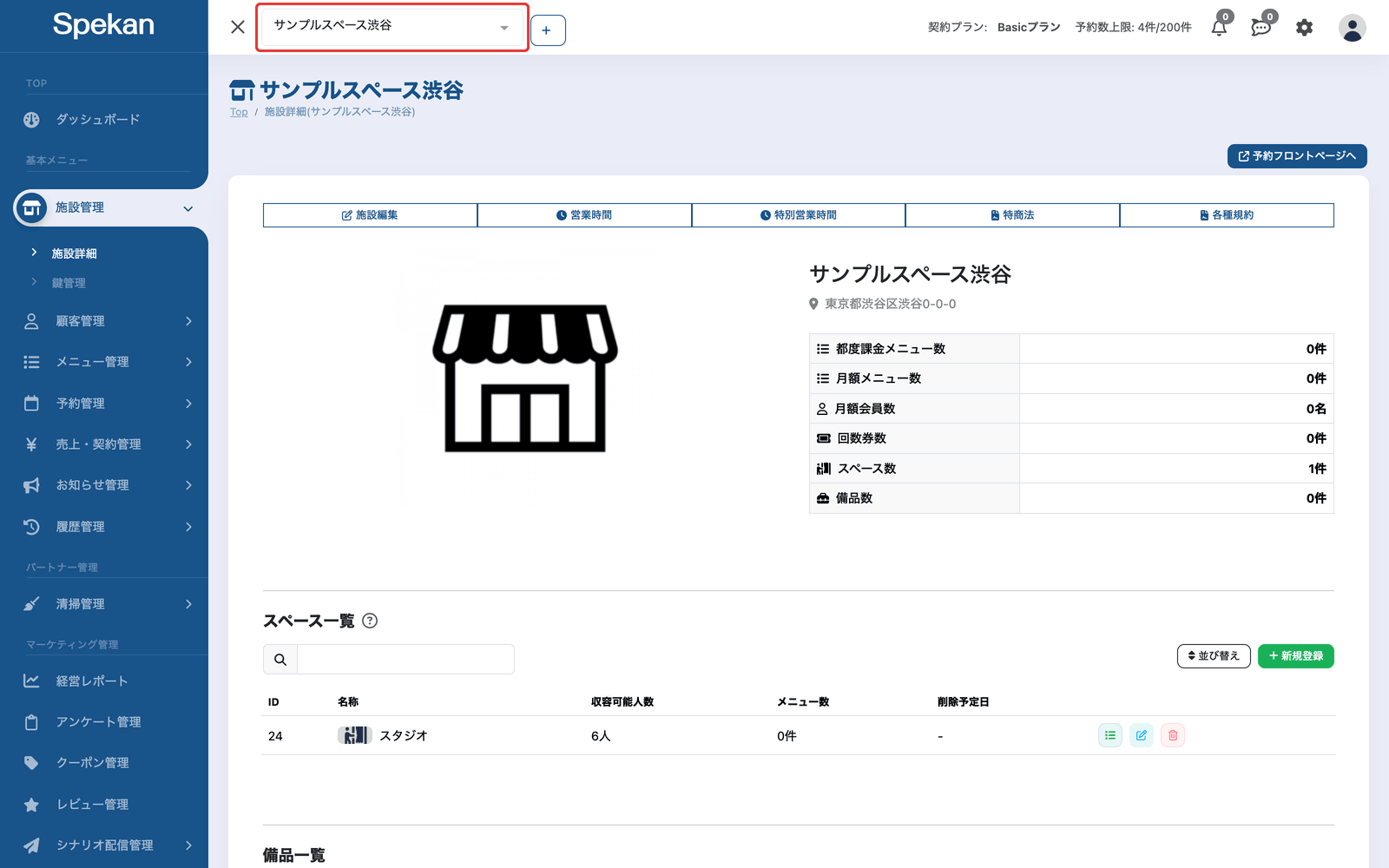Image resolution: width=1389 pixels, height=868 pixels.
Task: Select 鍵管理 in the sidebar
Action: [x=69, y=283]
